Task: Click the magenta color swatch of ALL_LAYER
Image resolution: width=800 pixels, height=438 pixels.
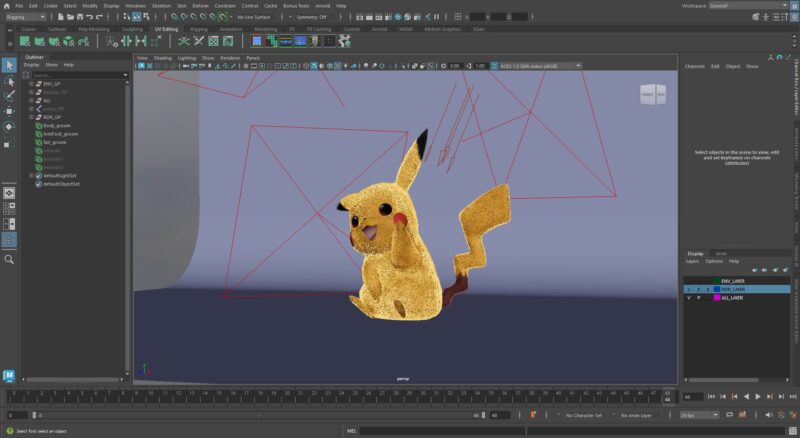Action: [x=715, y=298]
